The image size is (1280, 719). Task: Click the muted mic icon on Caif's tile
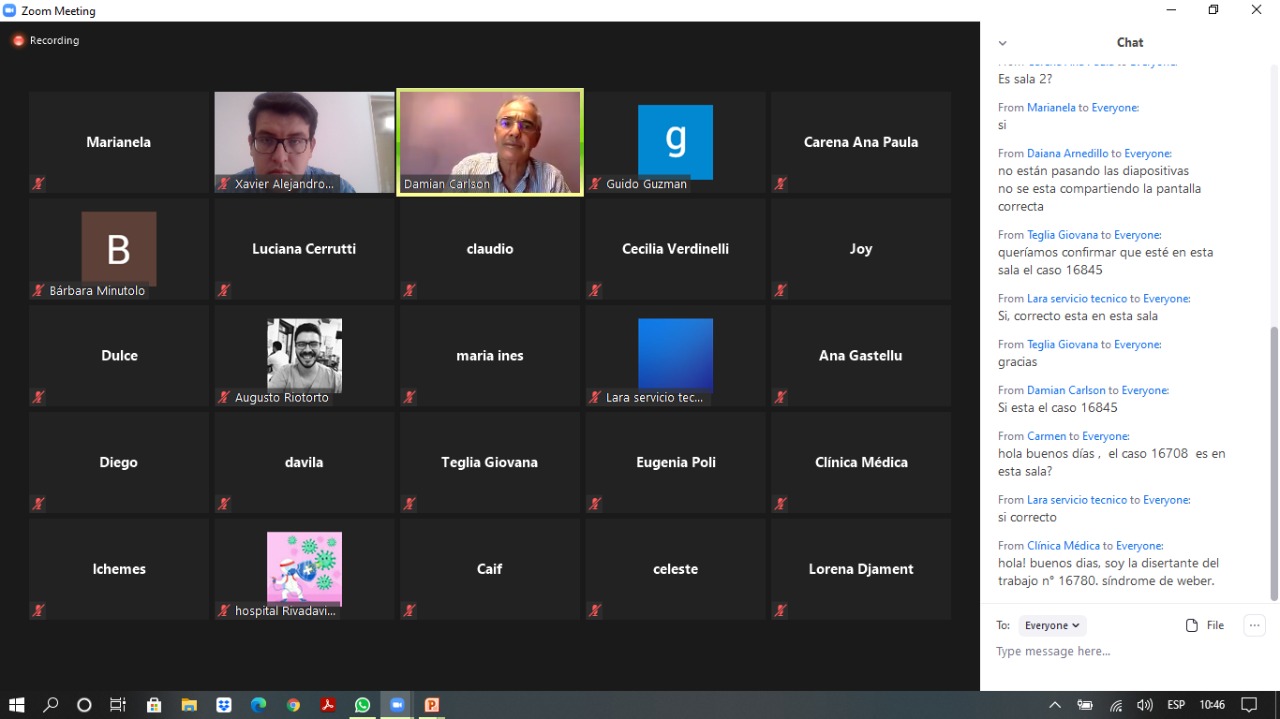pos(410,611)
